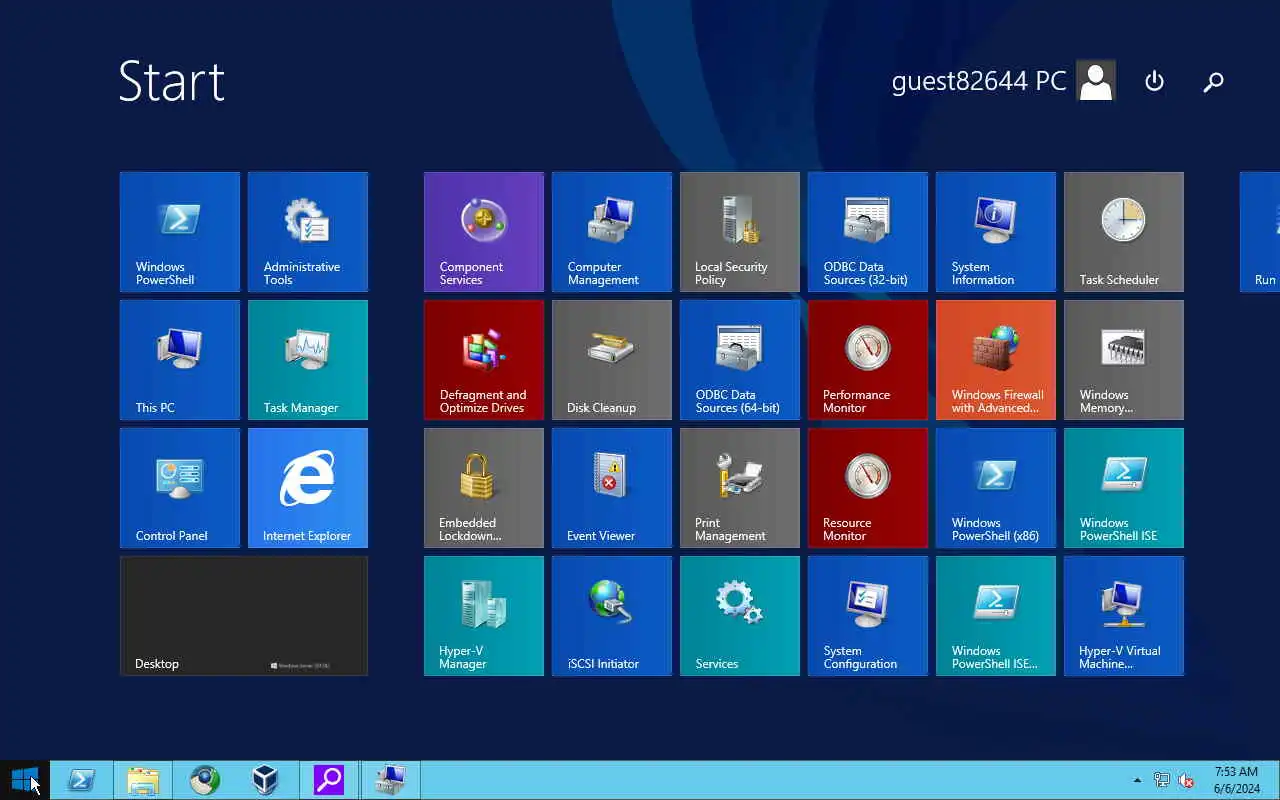Viewport: 1280px width, 800px height.
Task: Launch the Task Scheduler tile
Action: [x=1124, y=232]
